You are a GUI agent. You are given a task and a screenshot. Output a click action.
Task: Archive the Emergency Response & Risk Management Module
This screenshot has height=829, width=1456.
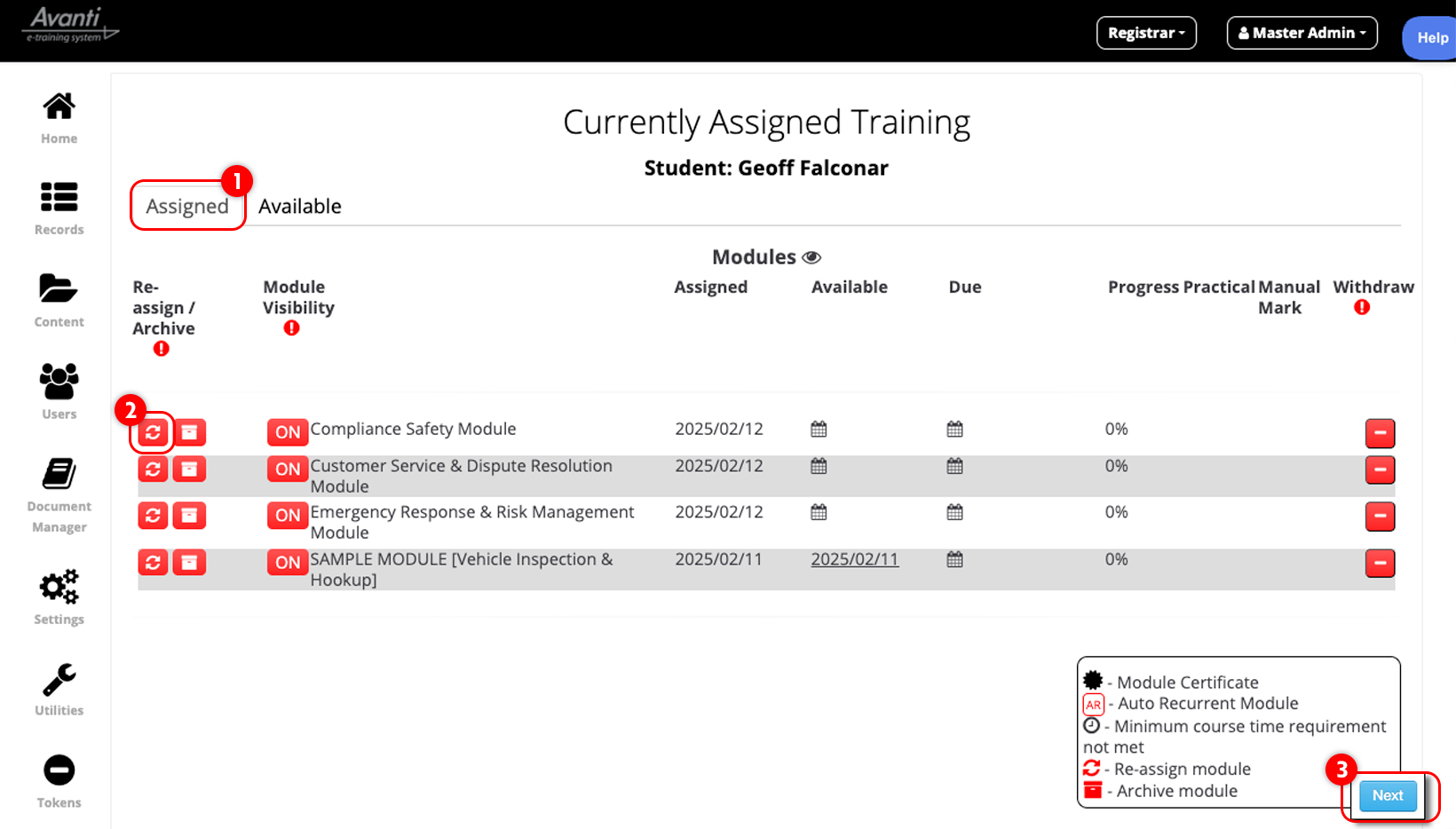[x=189, y=515]
